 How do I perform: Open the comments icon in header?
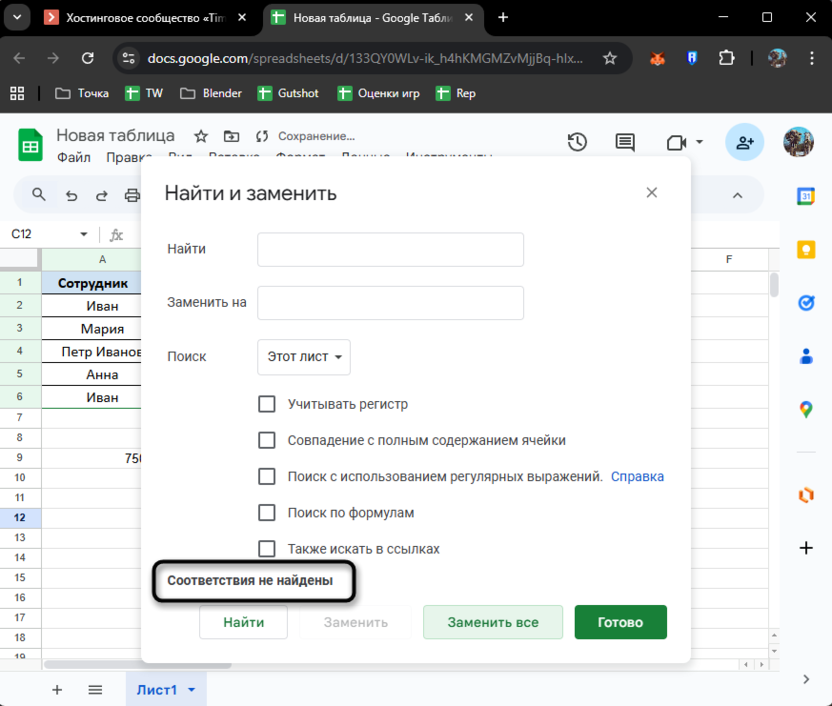pyautogui.click(x=625, y=143)
